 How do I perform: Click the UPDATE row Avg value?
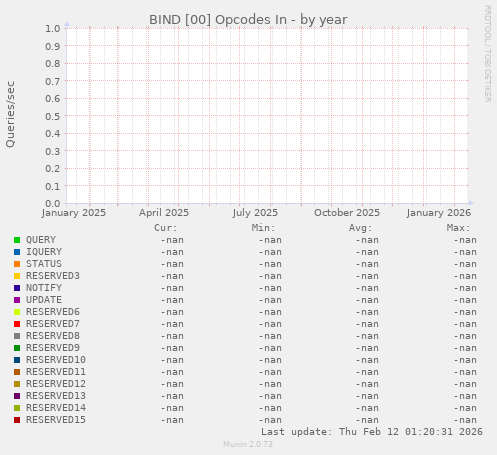point(367,300)
